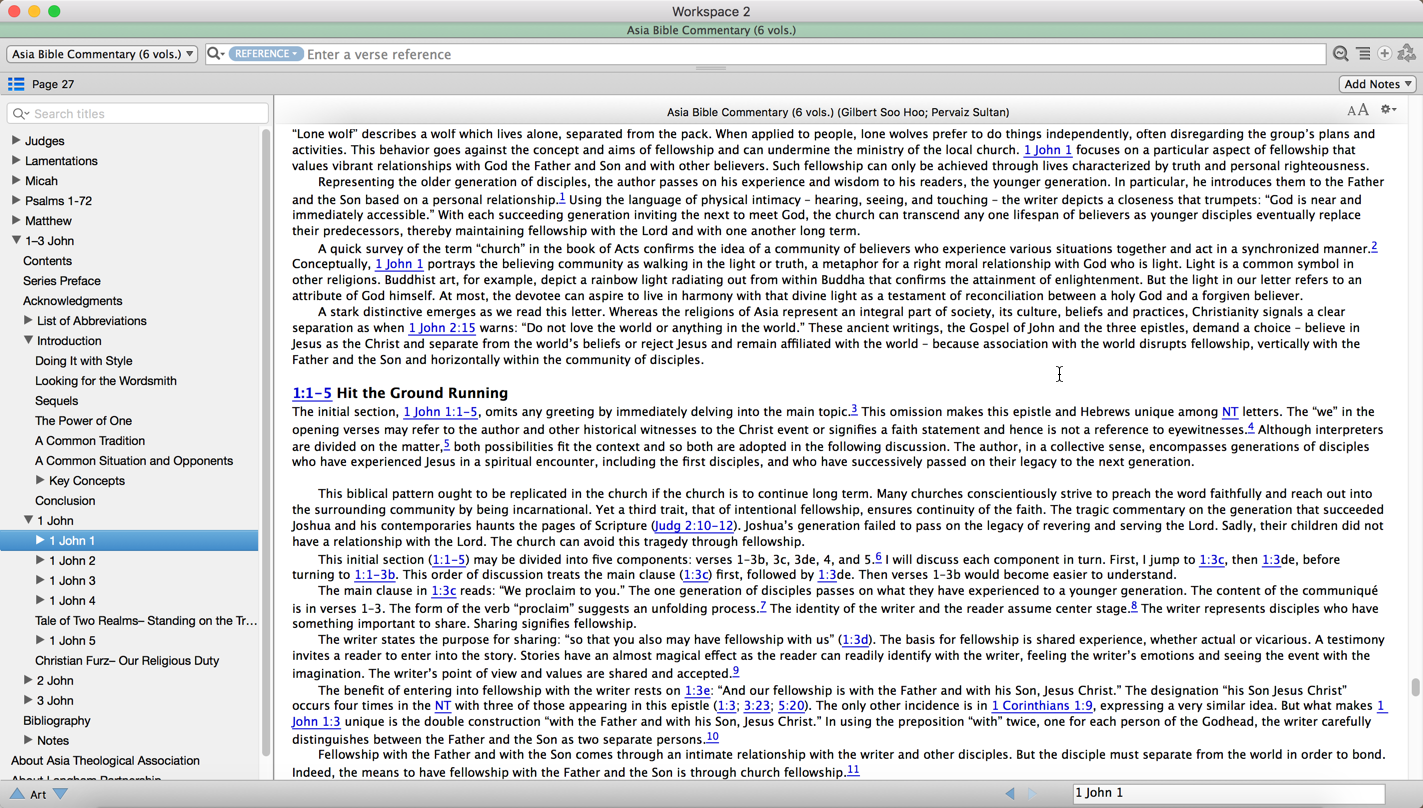Select Bibliography in the contents list
Image resolution: width=1423 pixels, height=808 pixels.
pos(57,720)
